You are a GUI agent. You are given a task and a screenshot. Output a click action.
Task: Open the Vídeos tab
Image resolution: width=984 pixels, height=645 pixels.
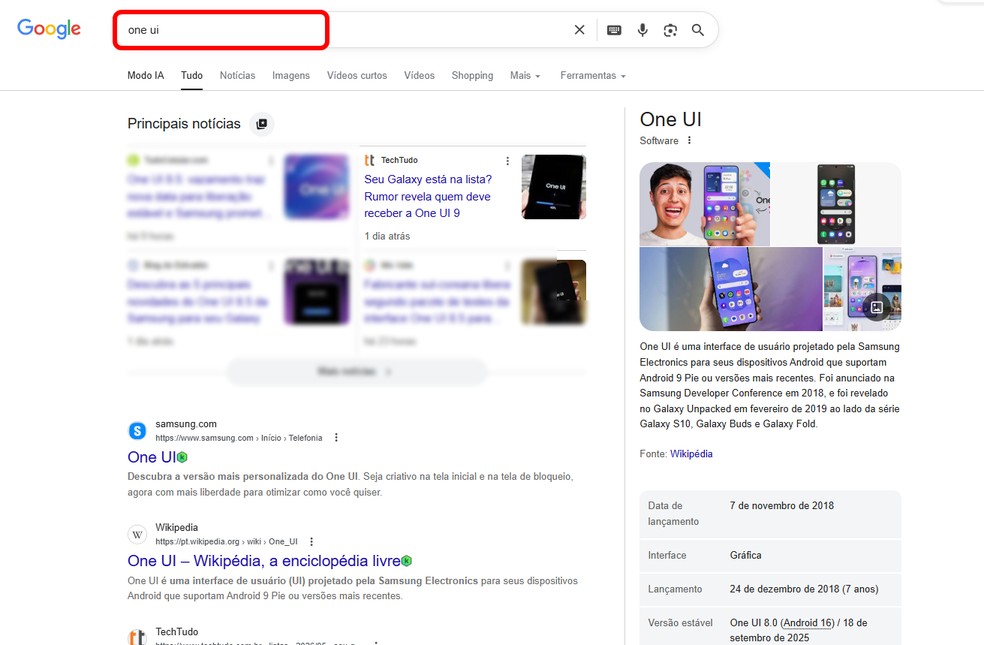419,75
